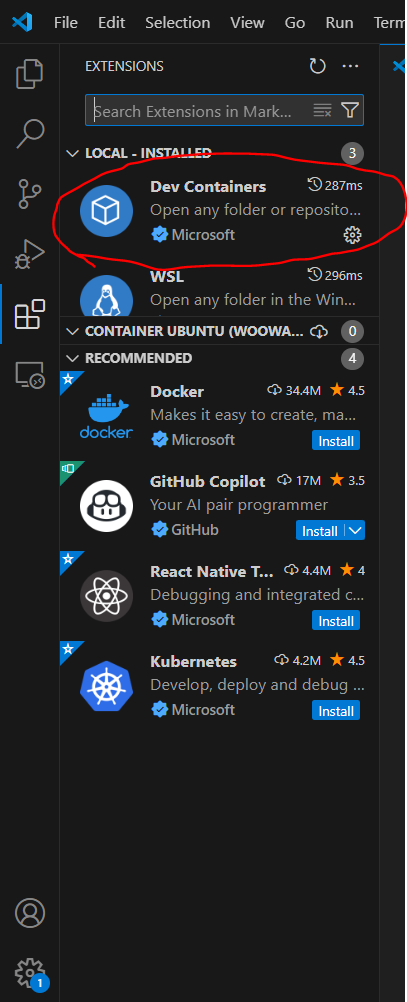Select the Docker extension title
Viewport: 407px width, 1002px height.
(x=177, y=391)
